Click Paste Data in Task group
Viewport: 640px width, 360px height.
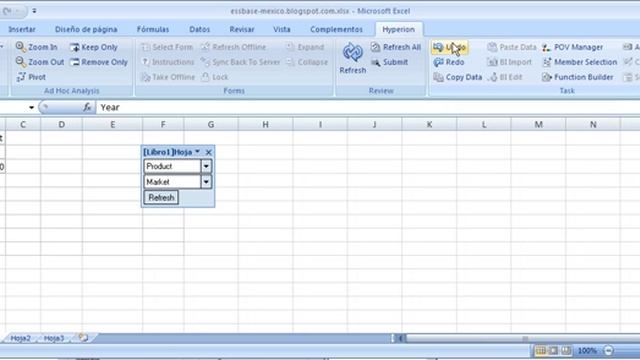(512, 47)
